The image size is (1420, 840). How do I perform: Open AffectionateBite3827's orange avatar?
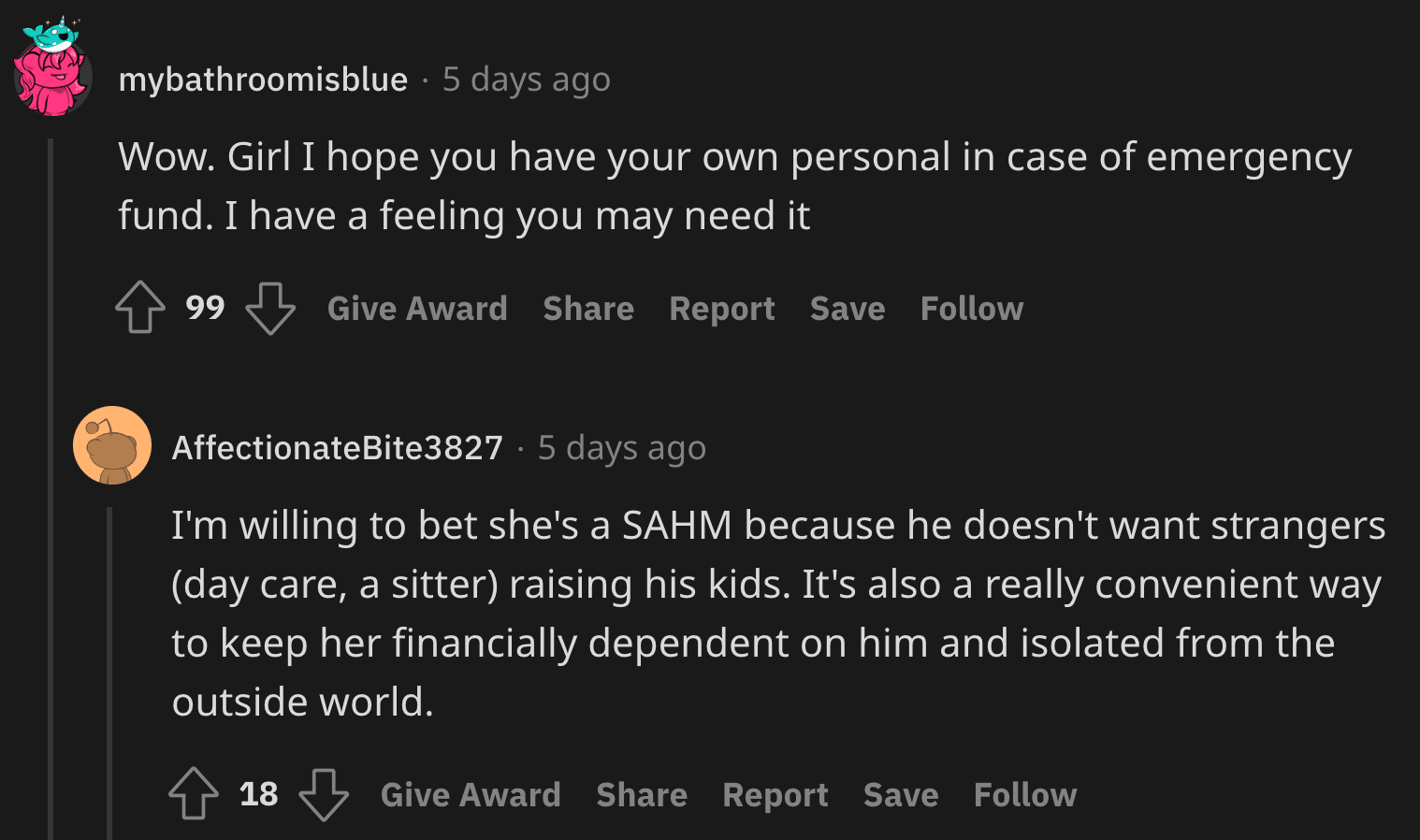pyautogui.click(x=112, y=445)
